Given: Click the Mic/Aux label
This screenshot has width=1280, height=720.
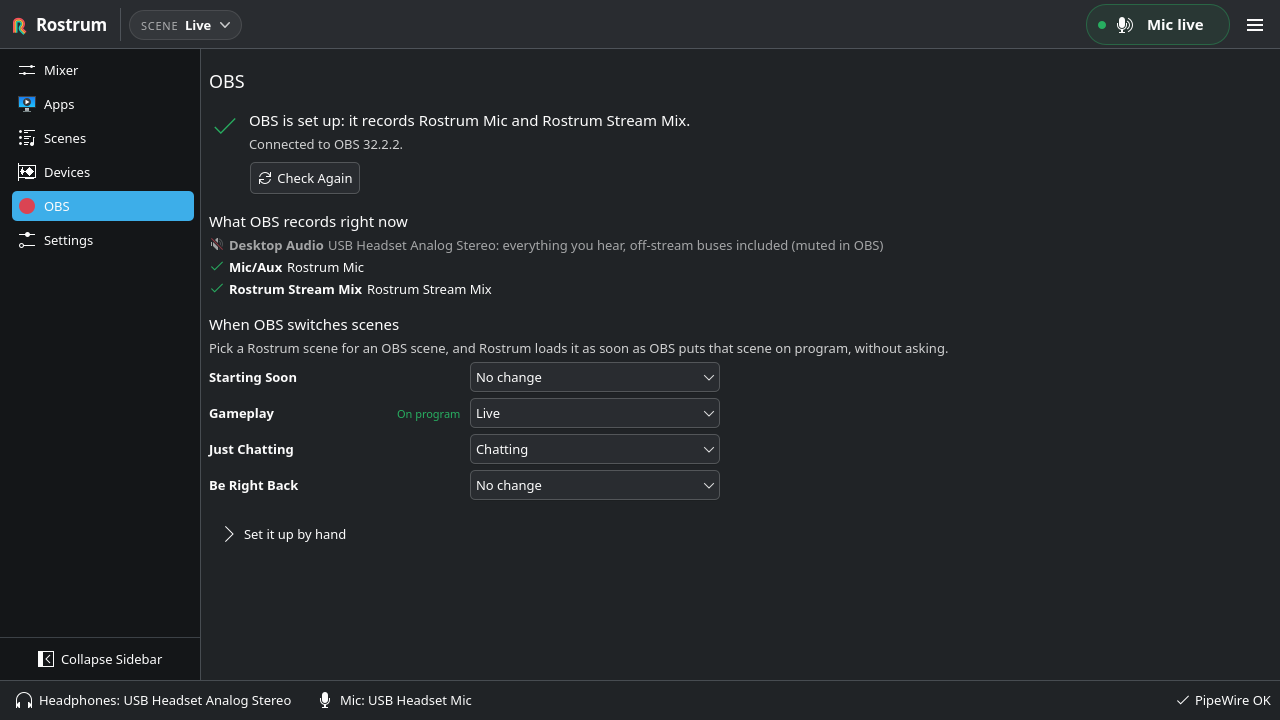Looking at the screenshot, I should coord(255,267).
